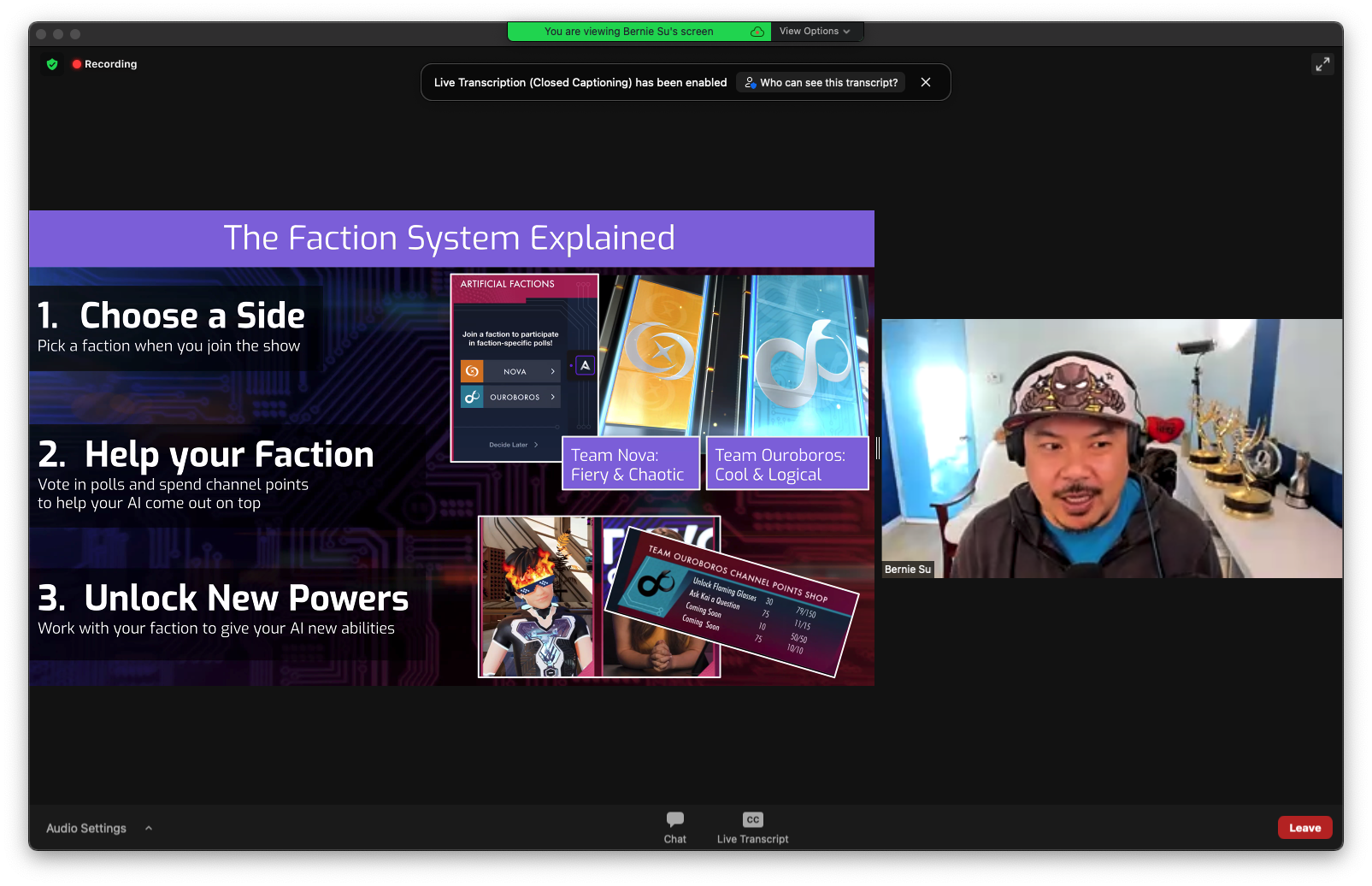Viewport: 1372px width, 886px height.
Task: Click the NOVA faction option in slide
Action: coord(510,371)
